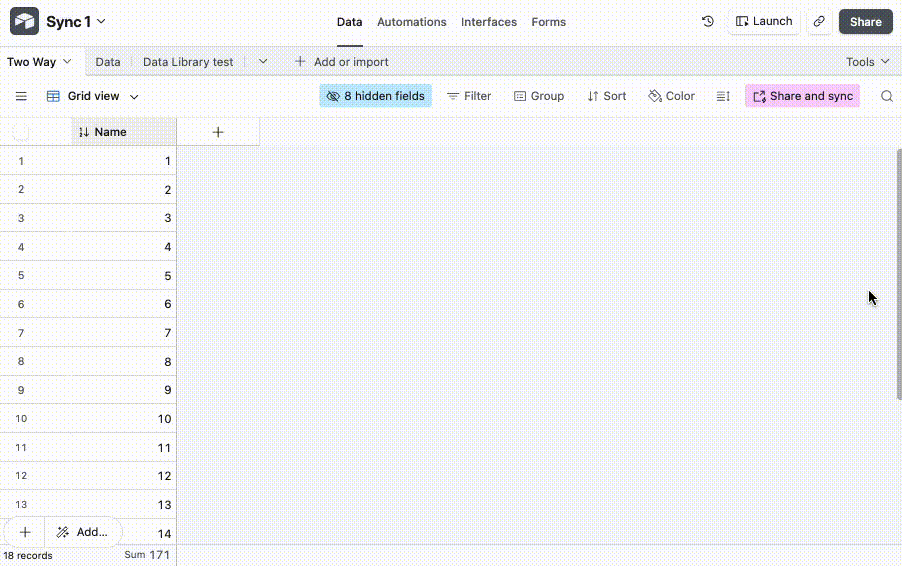Select the Name cell in row 7
This screenshot has width=902, height=566.
coord(124,332)
